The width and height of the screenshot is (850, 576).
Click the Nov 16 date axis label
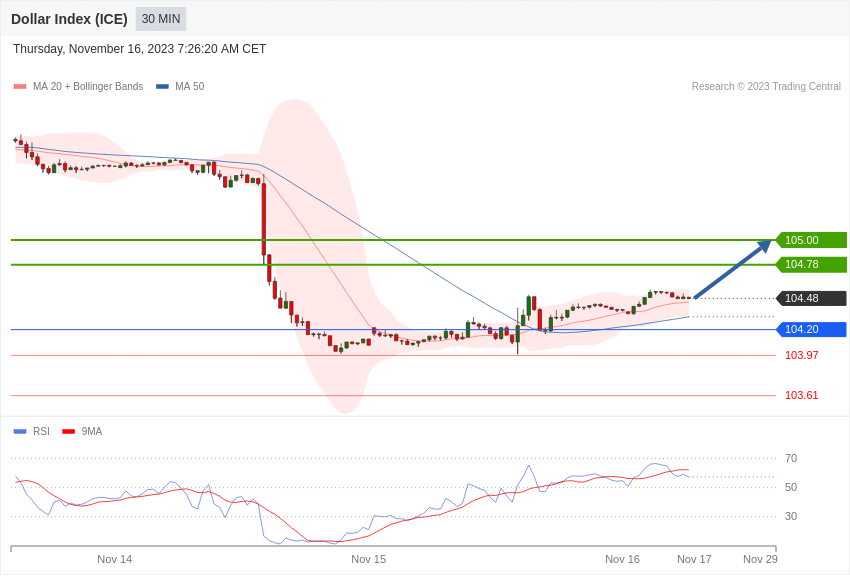(622, 559)
